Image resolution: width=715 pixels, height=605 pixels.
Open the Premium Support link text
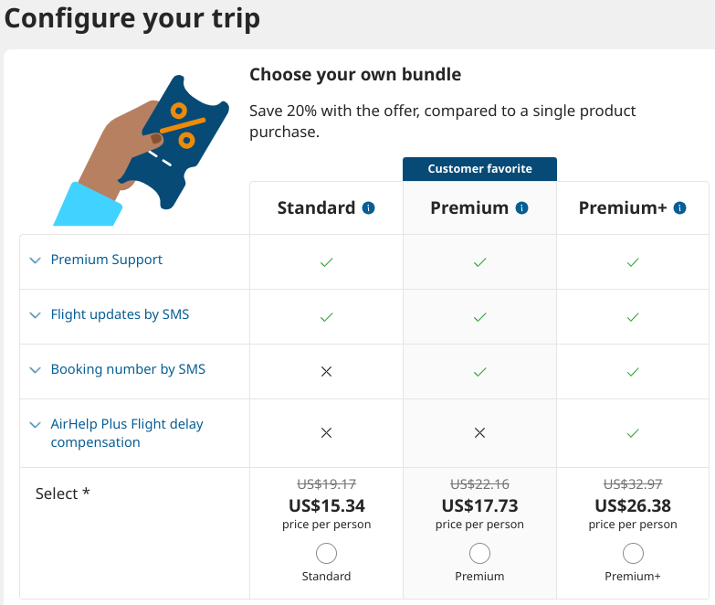(x=106, y=259)
